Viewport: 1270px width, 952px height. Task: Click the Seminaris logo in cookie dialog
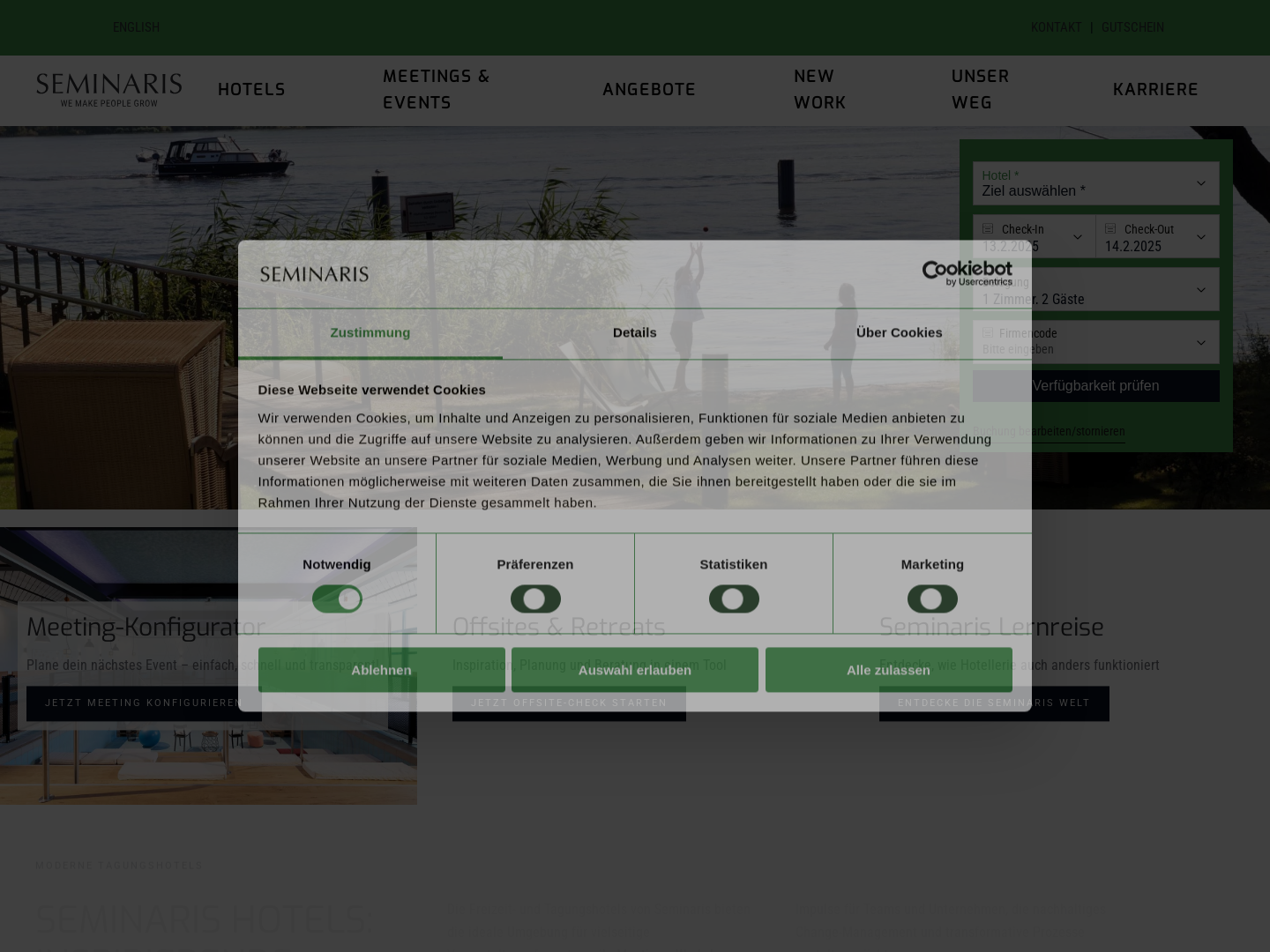coord(314,274)
